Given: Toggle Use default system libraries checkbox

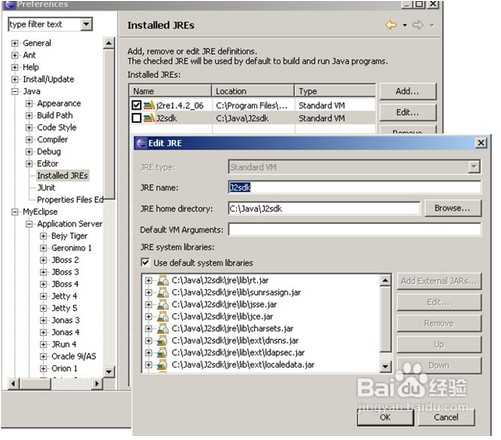Looking at the screenshot, I should click(145, 263).
